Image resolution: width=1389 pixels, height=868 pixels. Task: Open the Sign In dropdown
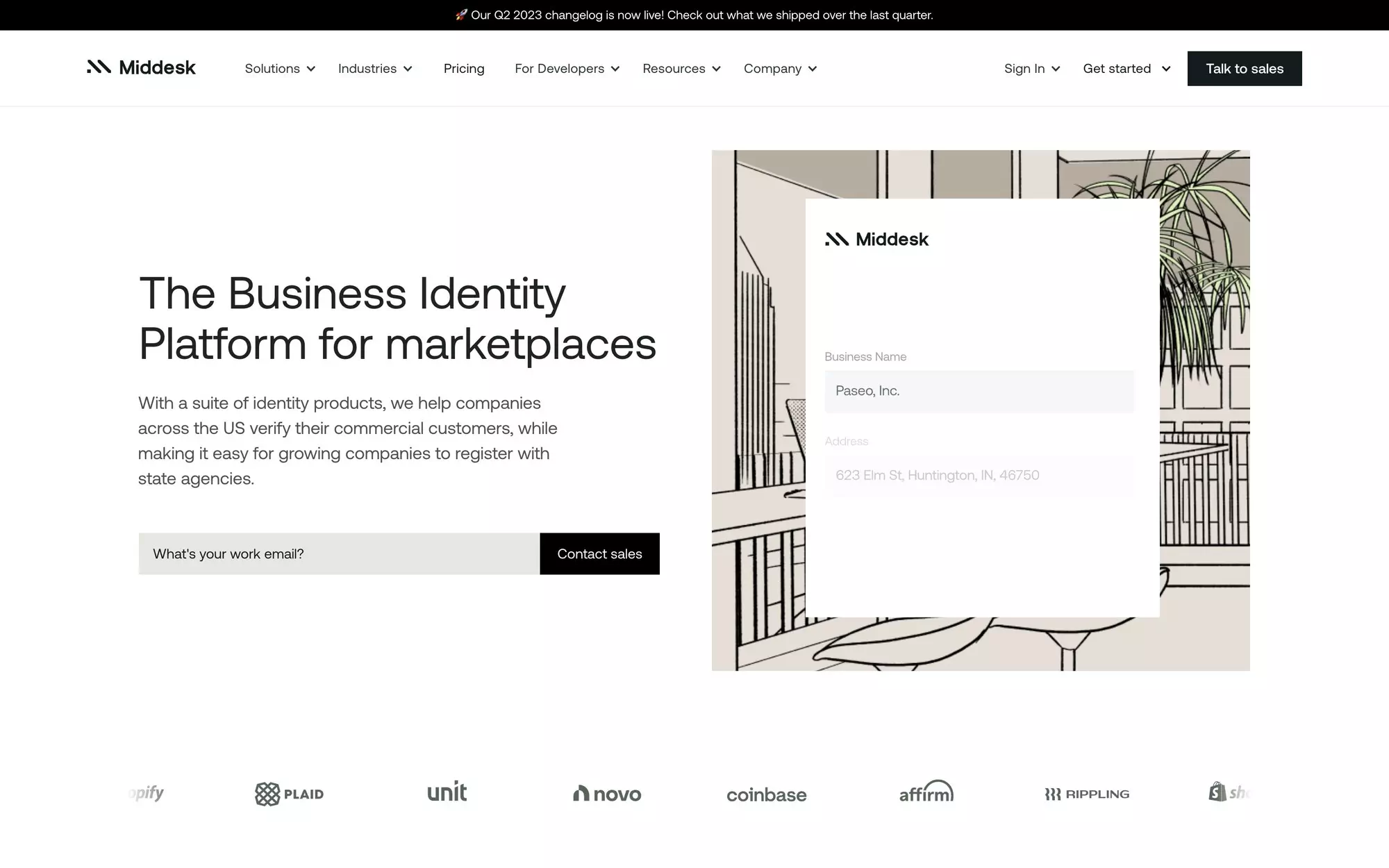pos(1031,69)
